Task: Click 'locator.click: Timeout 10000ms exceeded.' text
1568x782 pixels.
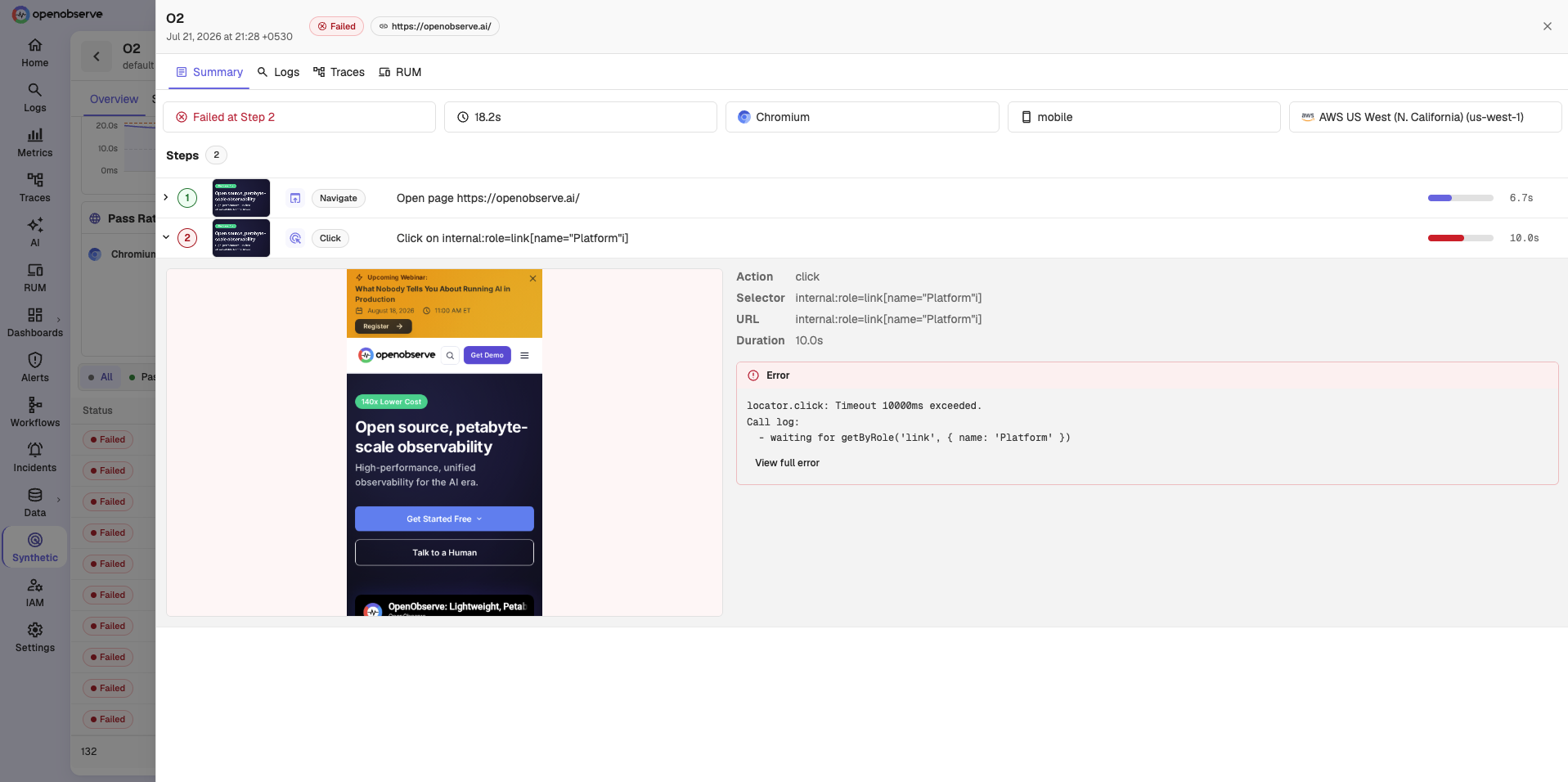Action: [x=864, y=406]
